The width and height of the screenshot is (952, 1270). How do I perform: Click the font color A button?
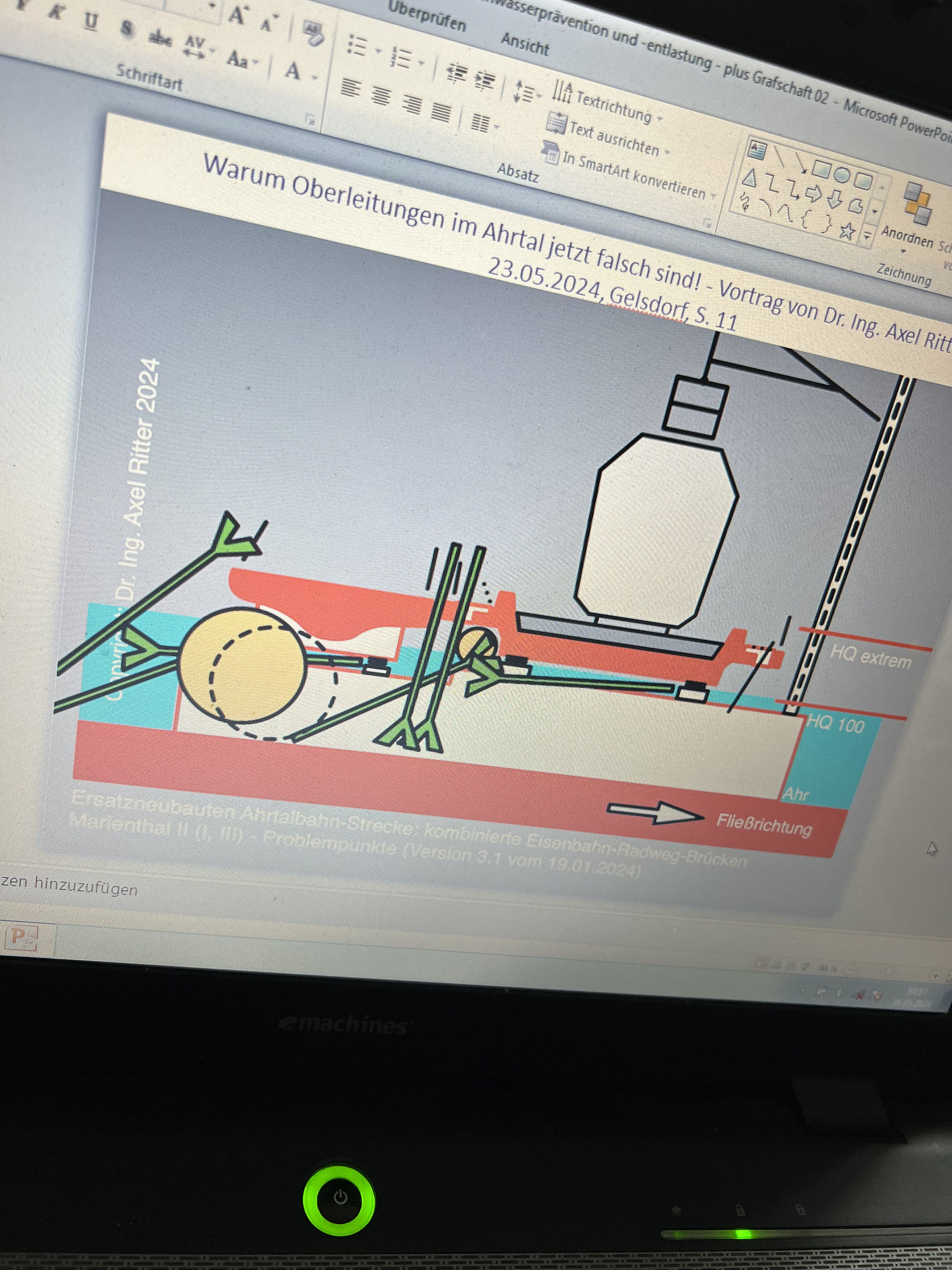pos(293,71)
